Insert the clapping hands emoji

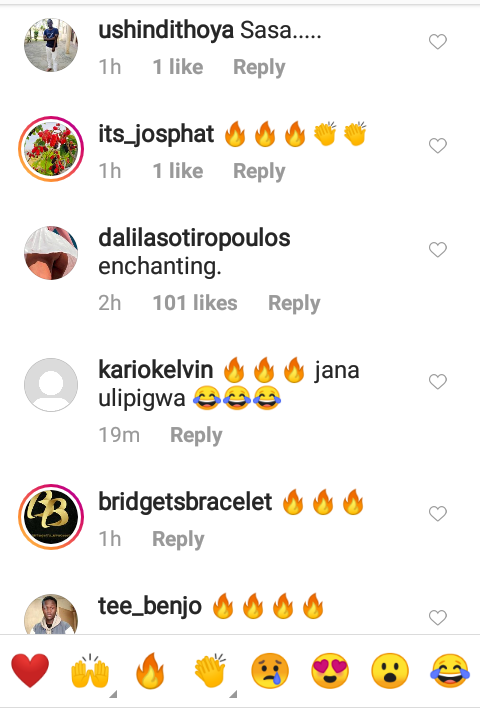[x=210, y=671]
